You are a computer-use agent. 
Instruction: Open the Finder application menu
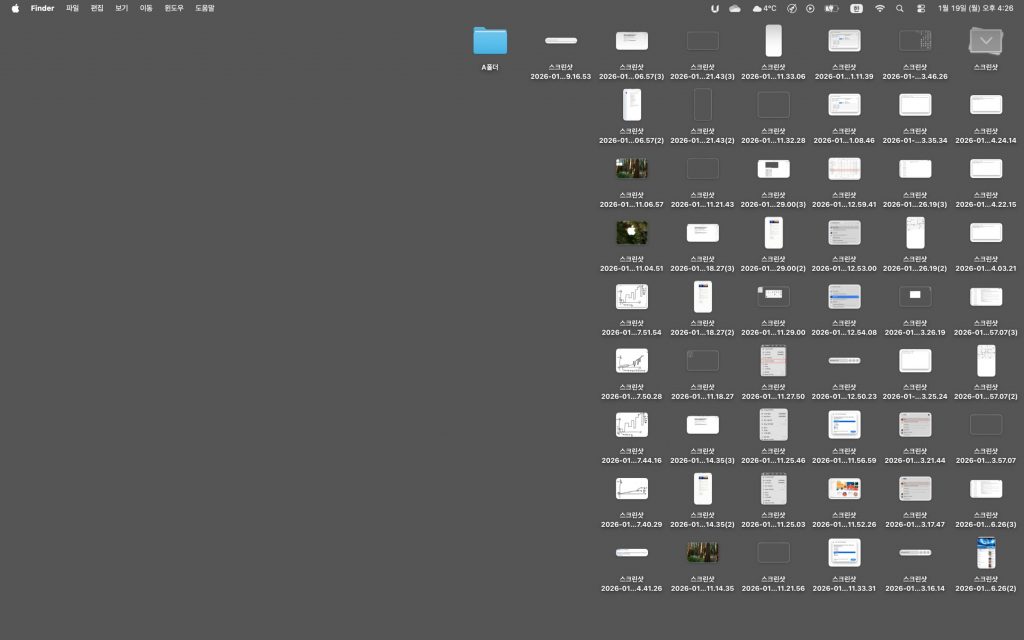[x=42, y=8]
